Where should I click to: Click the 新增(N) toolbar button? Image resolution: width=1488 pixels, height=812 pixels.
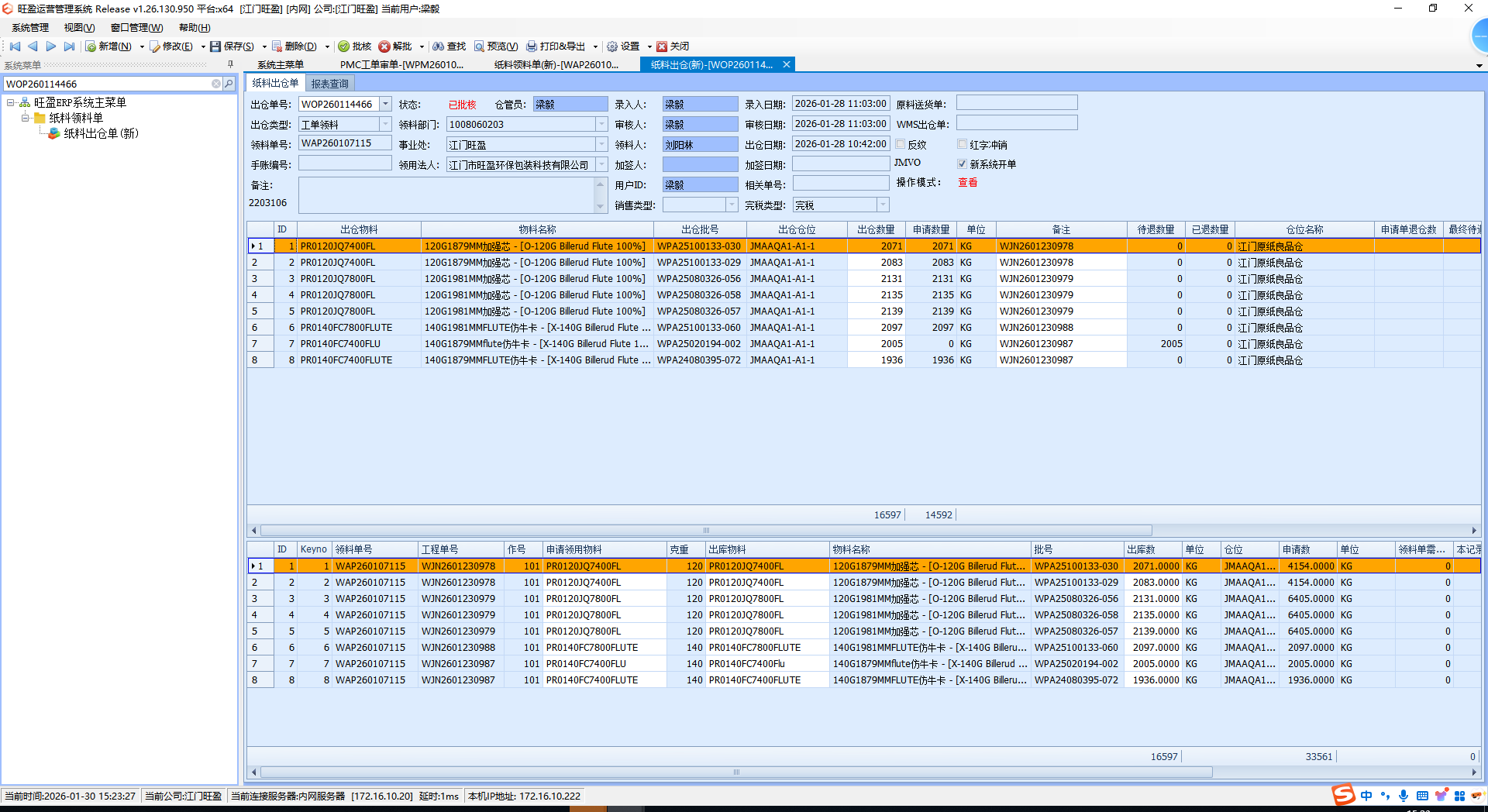point(109,46)
